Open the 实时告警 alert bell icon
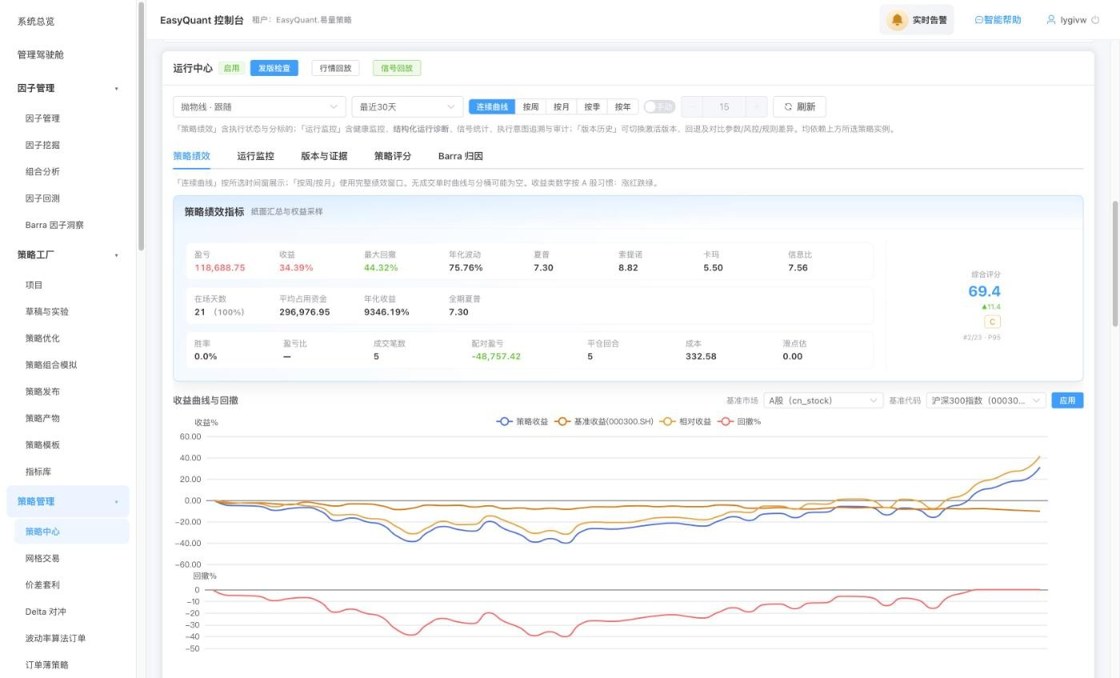This screenshot has height=678, width=1120. 897,20
